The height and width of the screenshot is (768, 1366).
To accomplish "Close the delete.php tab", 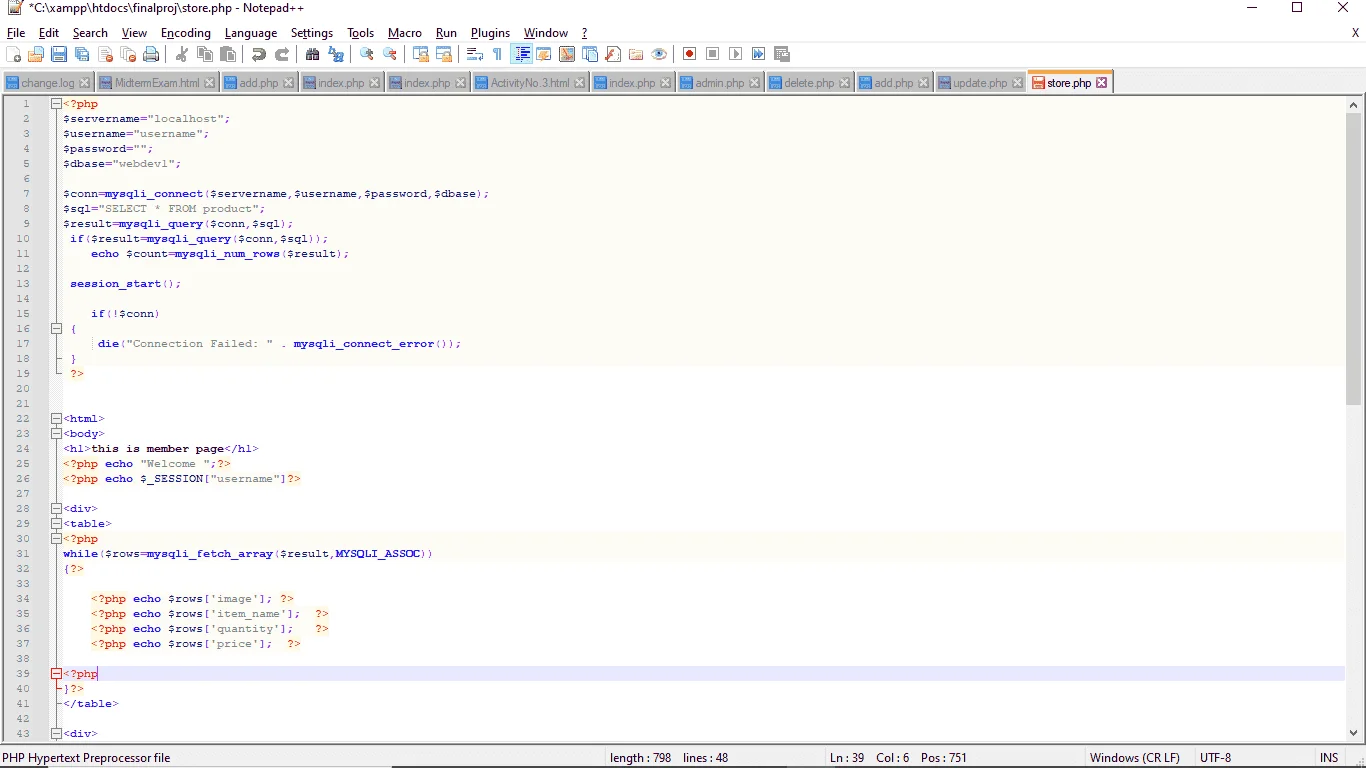I will (845, 83).
